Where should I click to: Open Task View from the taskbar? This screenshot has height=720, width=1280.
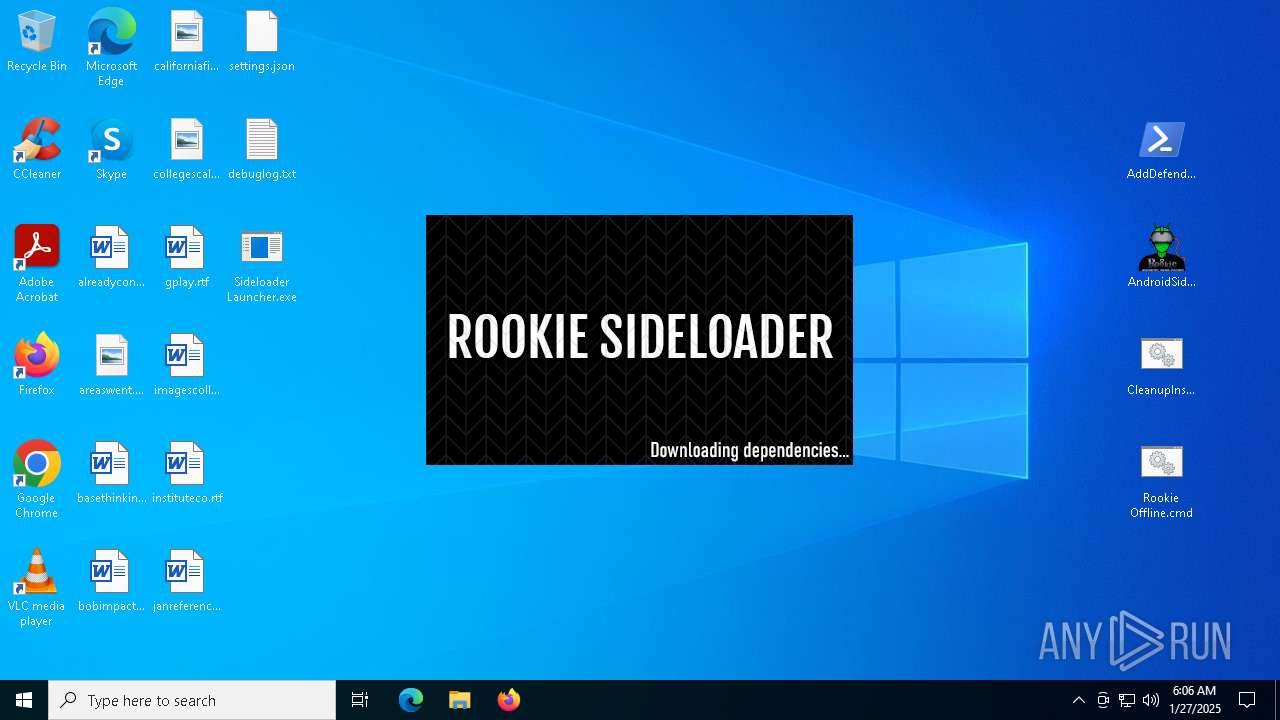[360, 700]
